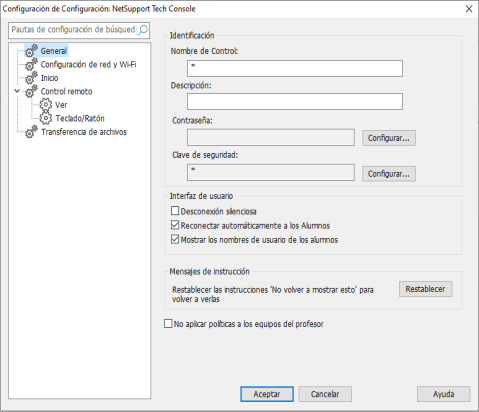
Task: Open Transferencia de archivos settings
Action: (84, 132)
